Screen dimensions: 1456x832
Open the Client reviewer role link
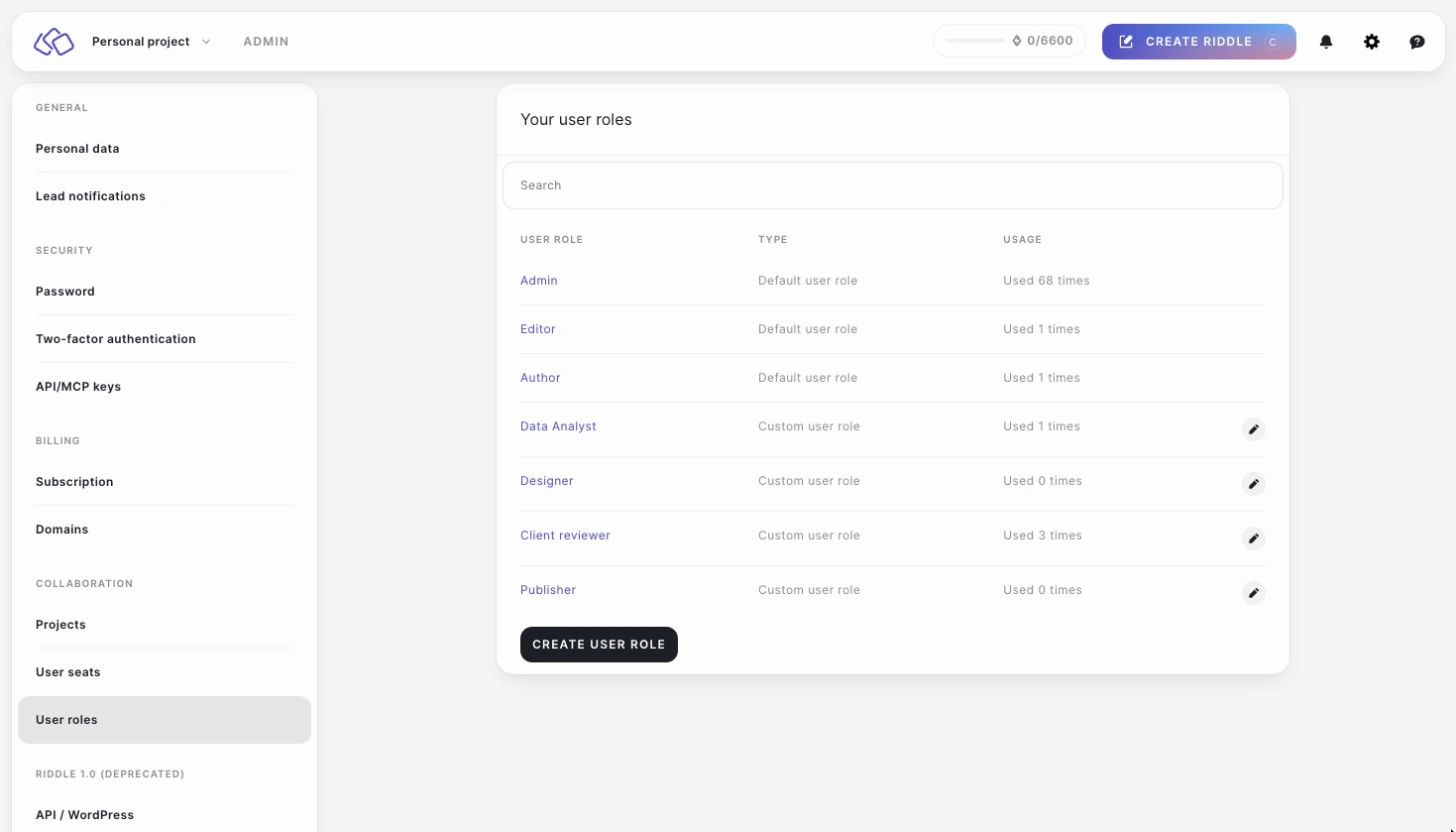click(x=565, y=536)
